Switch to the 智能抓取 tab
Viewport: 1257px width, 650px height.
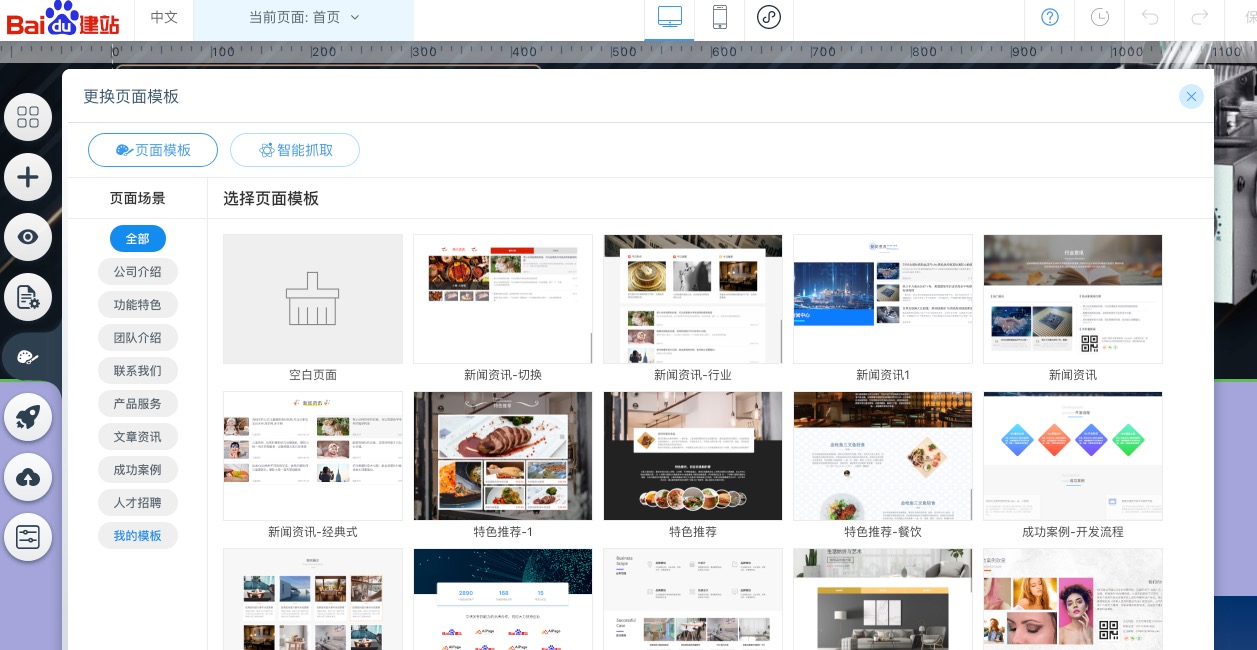point(295,150)
